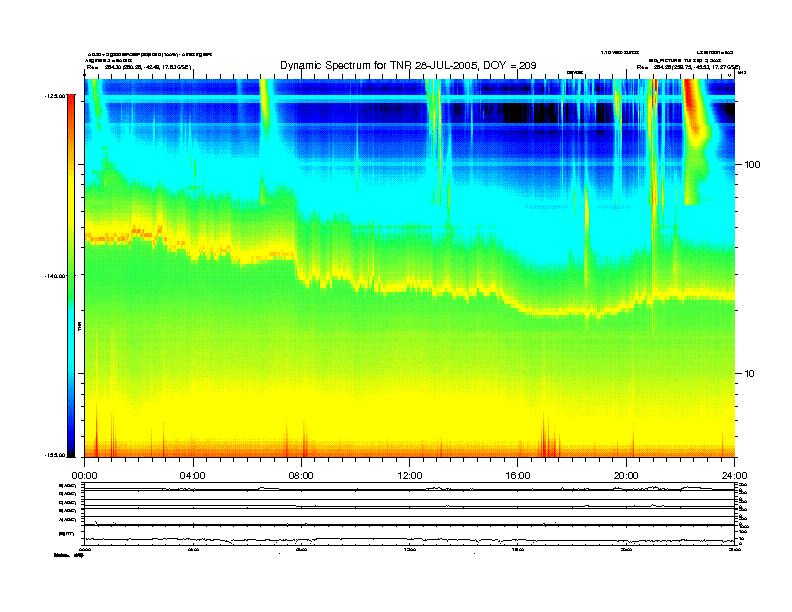Click the '04:00' time axis label
The height and width of the screenshot is (612, 792).
[x=192, y=476]
